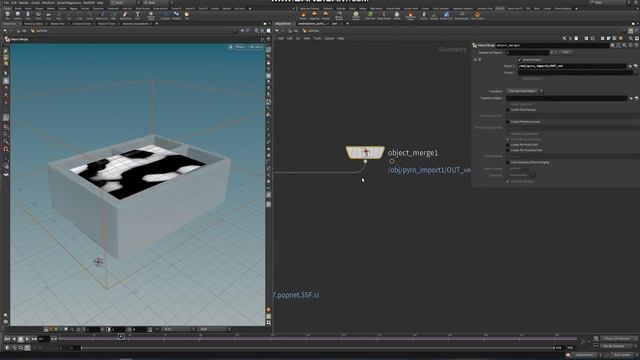Image resolution: width=640 pixels, height=360 pixels.
Task: Click the network editor search icon
Action: pyautogui.click(x=631, y=38)
